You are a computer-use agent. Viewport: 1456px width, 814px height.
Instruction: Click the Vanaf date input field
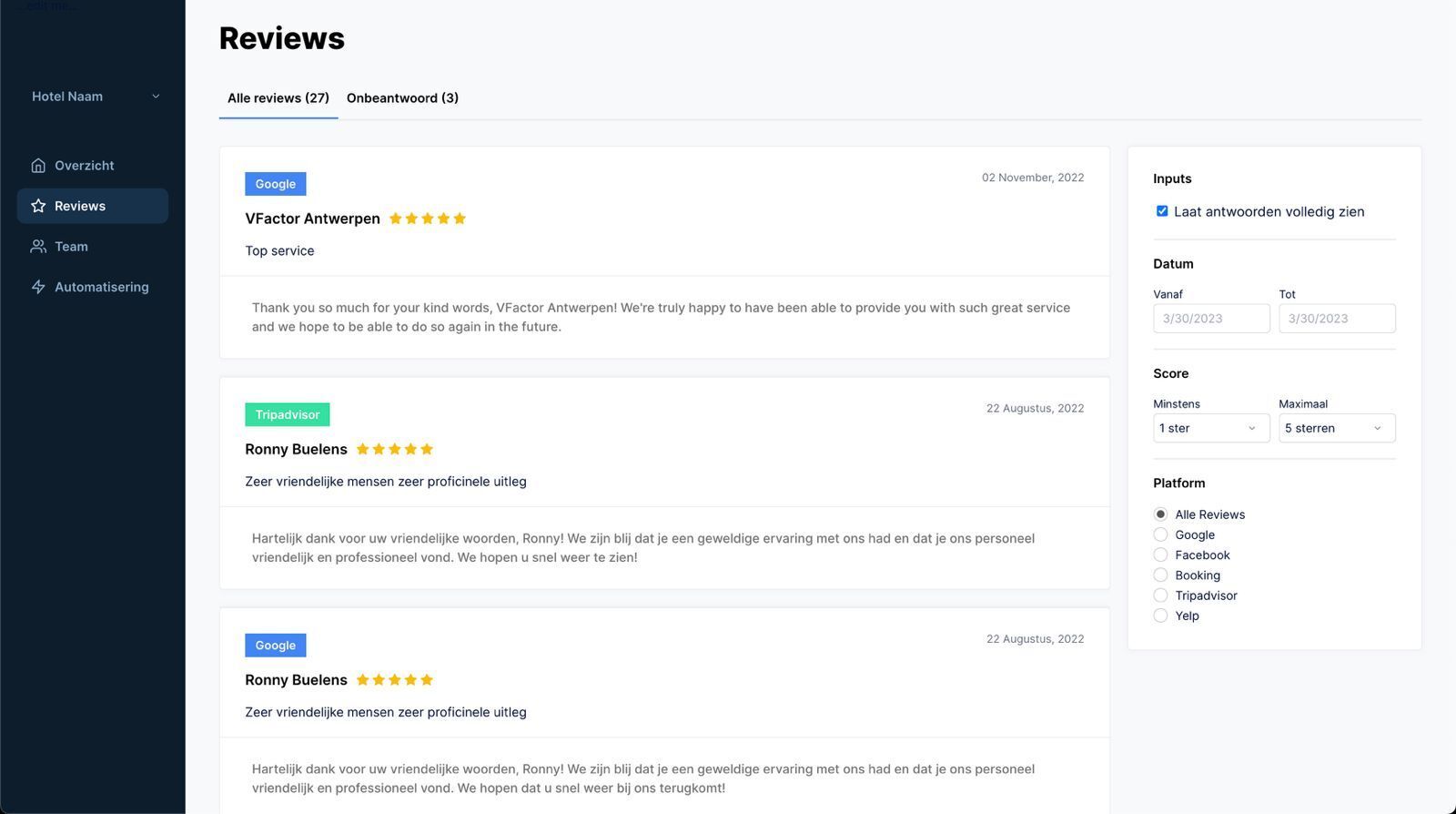point(1211,319)
